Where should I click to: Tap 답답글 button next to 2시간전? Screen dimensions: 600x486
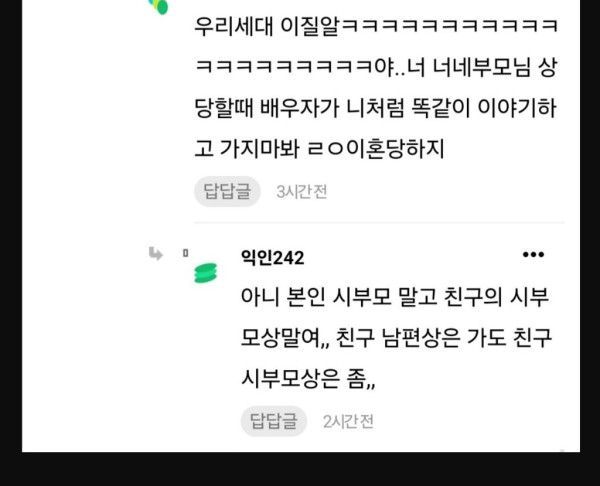point(274,421)
